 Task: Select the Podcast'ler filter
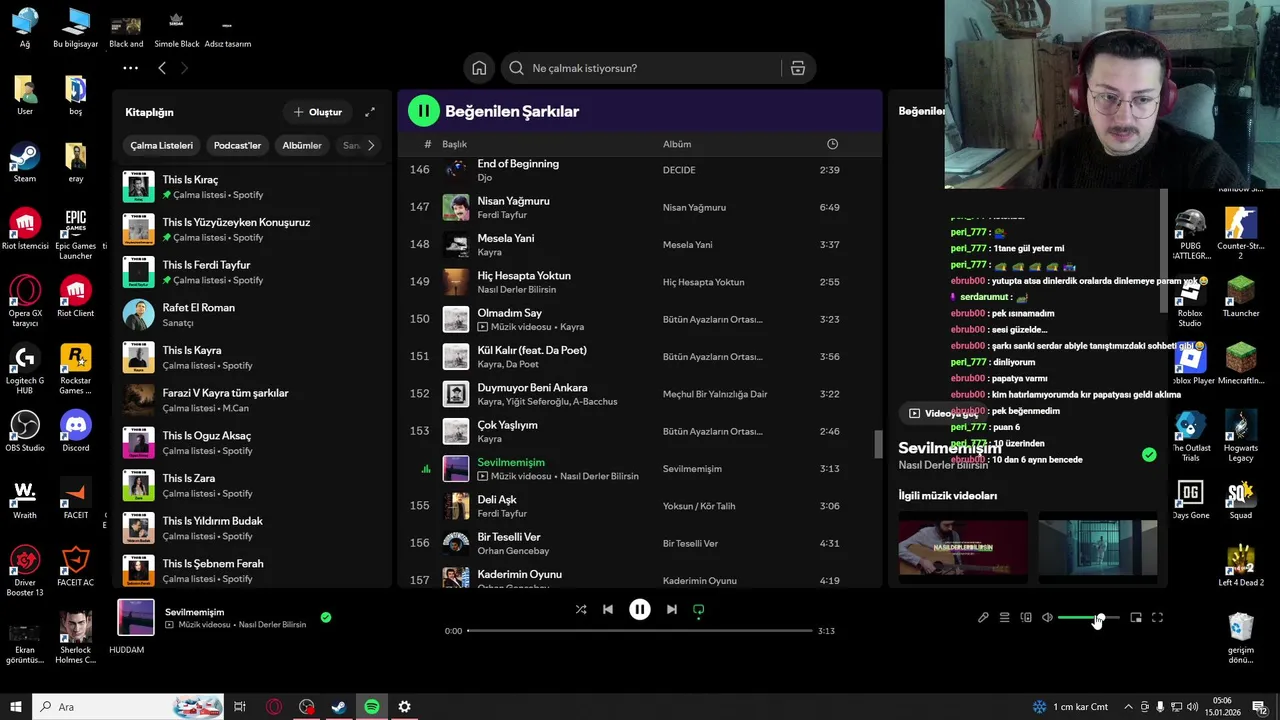pos(237,145)
